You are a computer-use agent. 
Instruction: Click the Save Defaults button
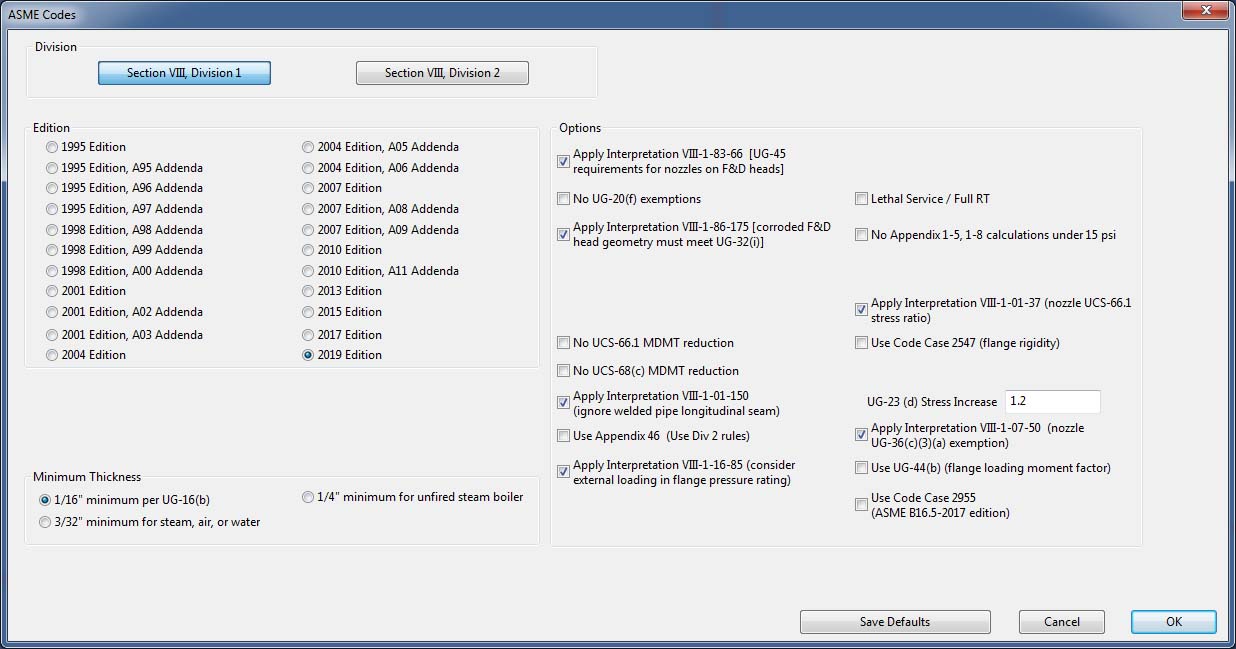(895, 622)
